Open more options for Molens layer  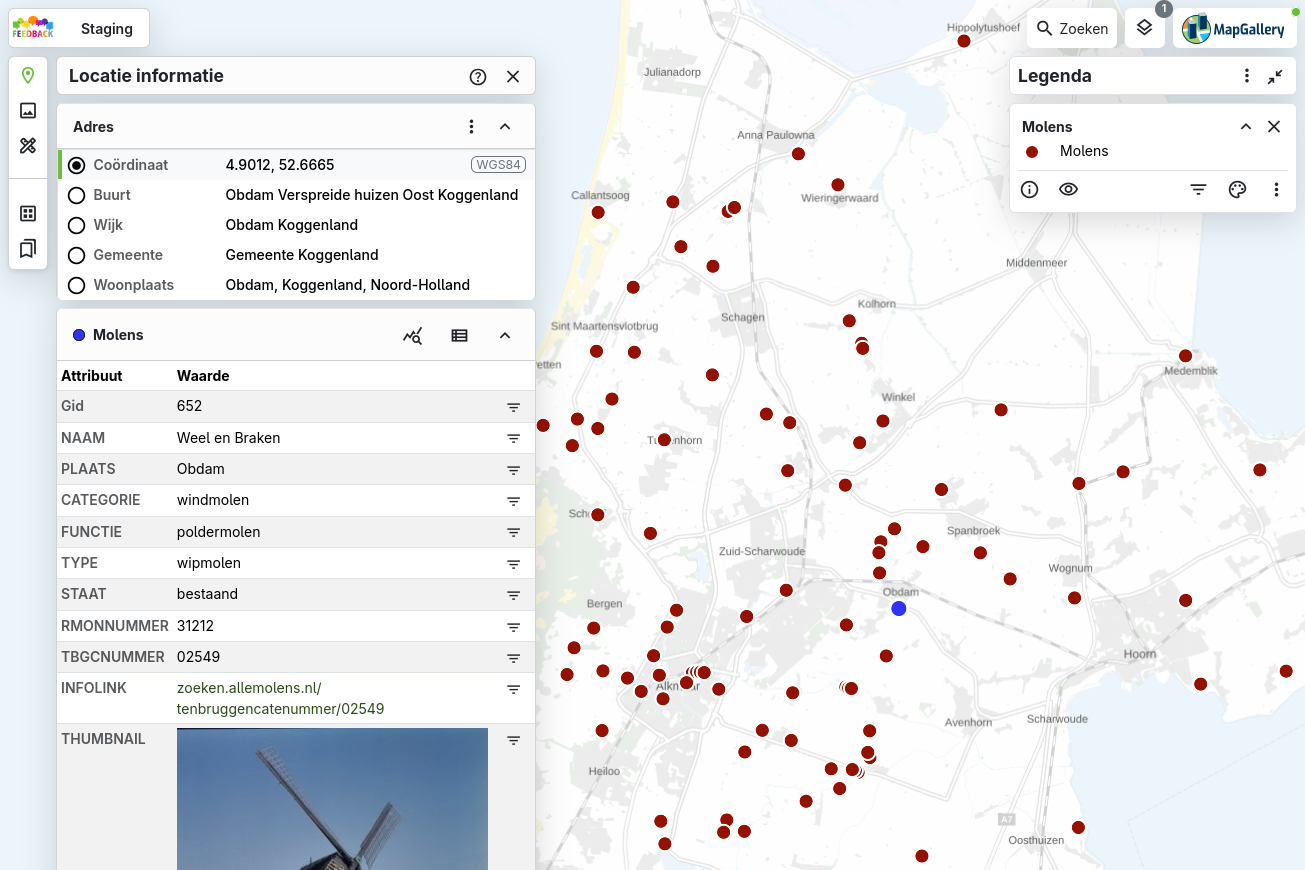(1276, 190)
